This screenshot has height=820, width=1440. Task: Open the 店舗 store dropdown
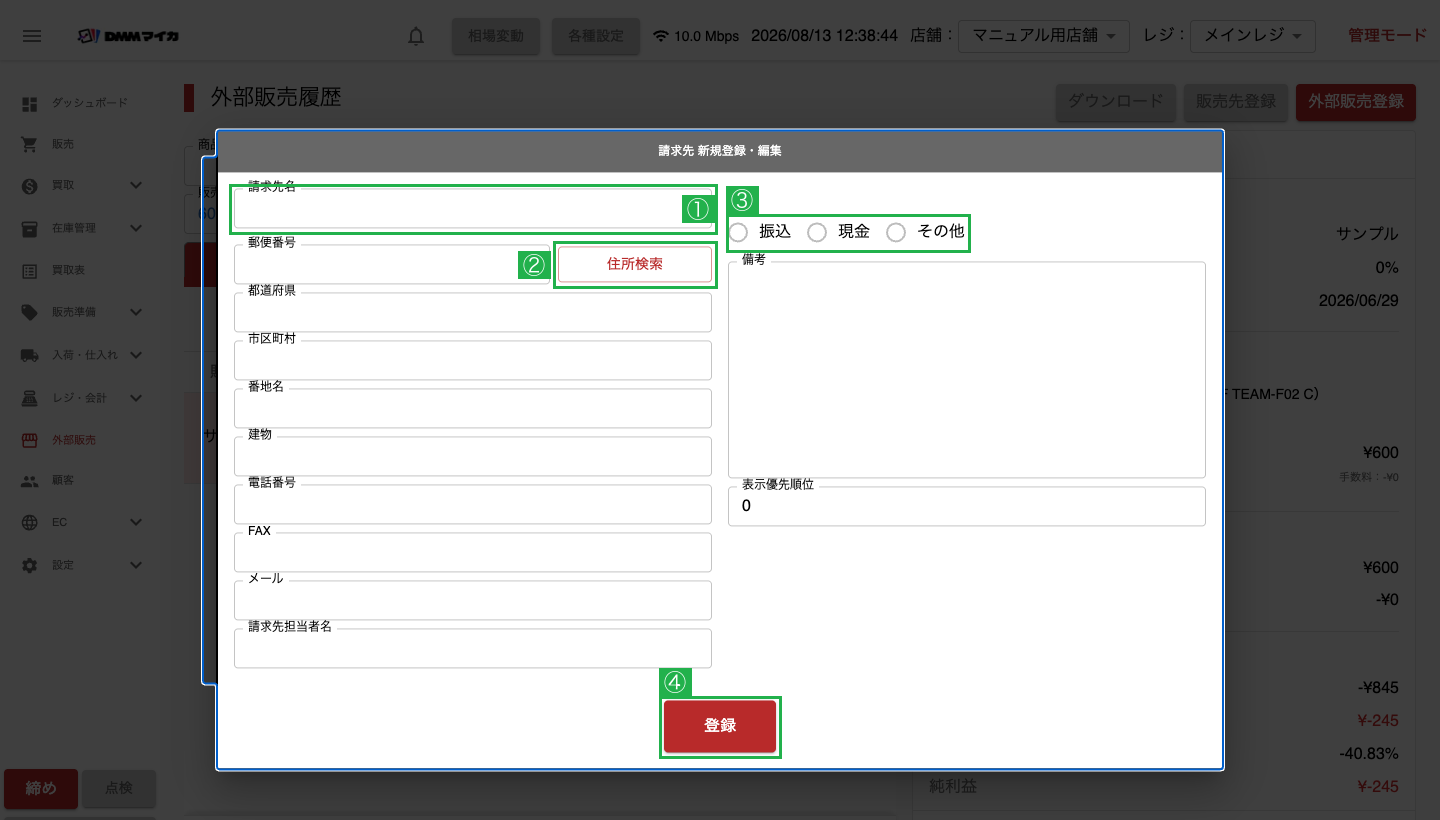coord(1044,36)
